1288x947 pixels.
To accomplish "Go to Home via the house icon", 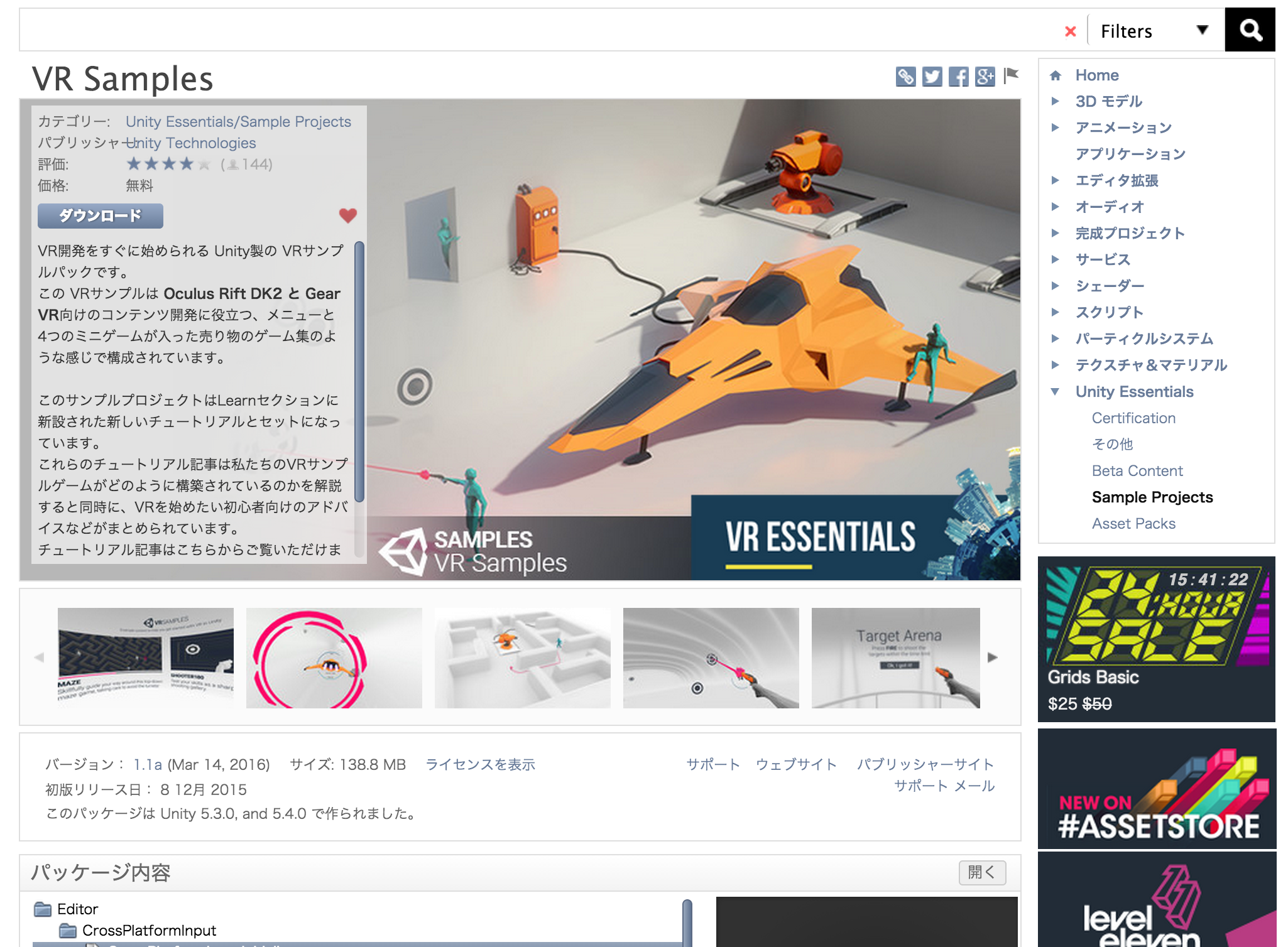I will pos(1056,75).
